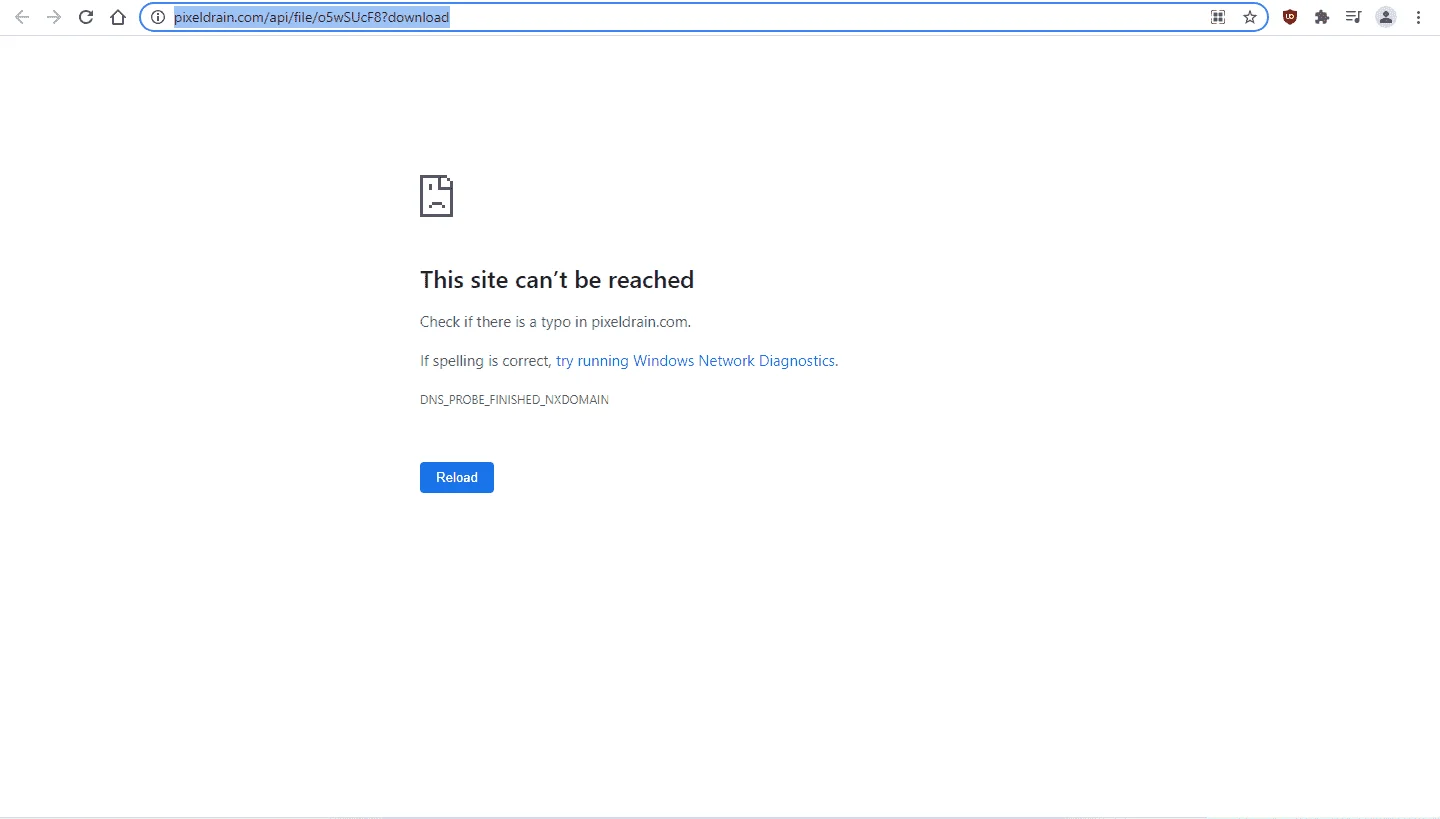Click the browser Back arrow

click(x=22, y=17)
